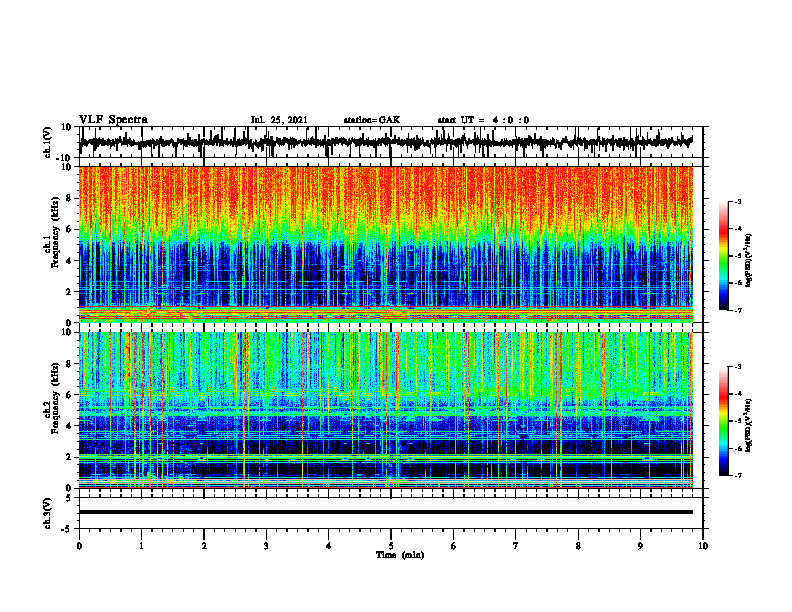Click inside the ch.2 spectrogram panel
The width and height of the screenshot is (792, 612).
(386, 410)
